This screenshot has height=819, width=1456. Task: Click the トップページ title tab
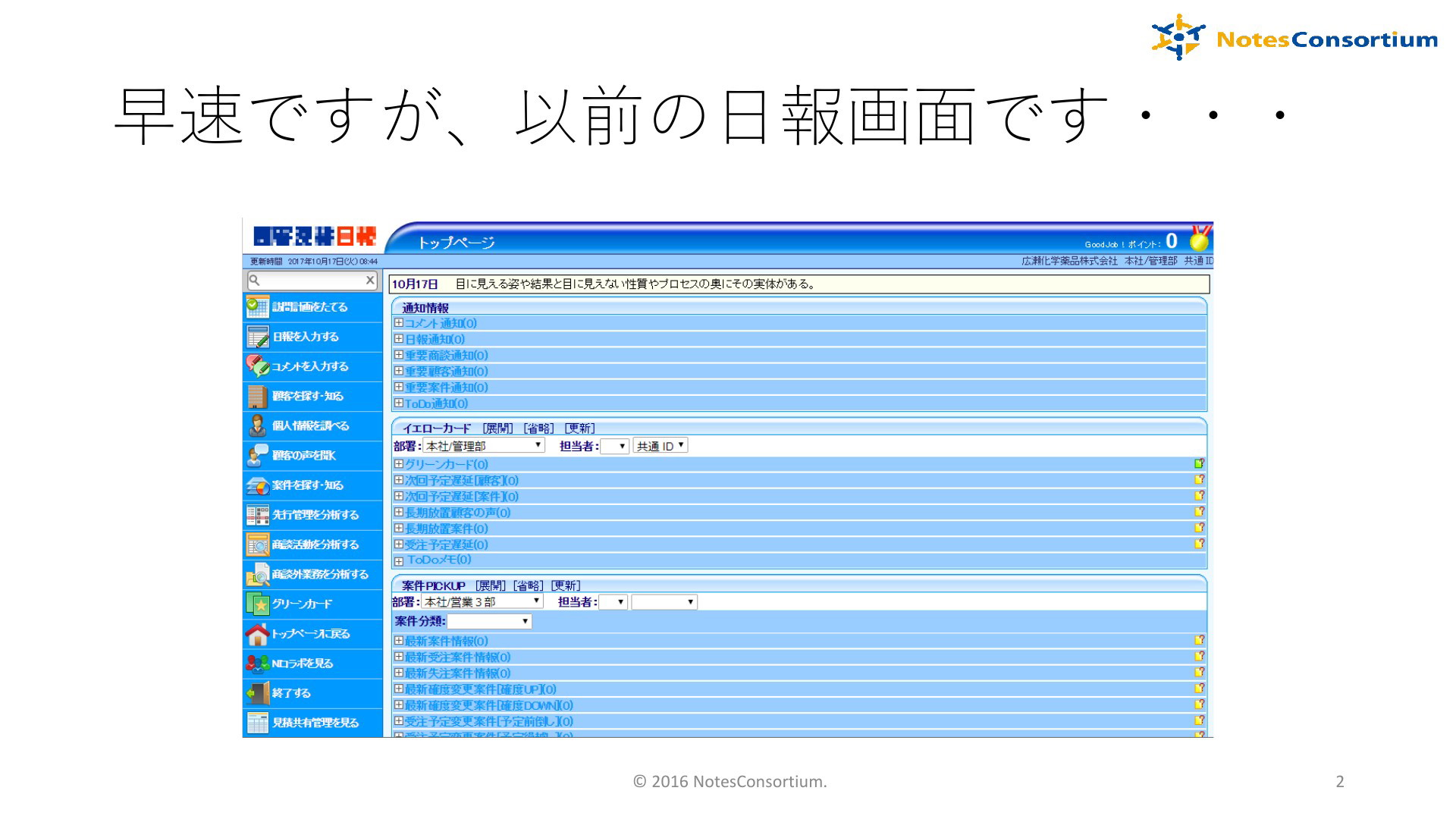pyautogui.click(x=456, y=243)
